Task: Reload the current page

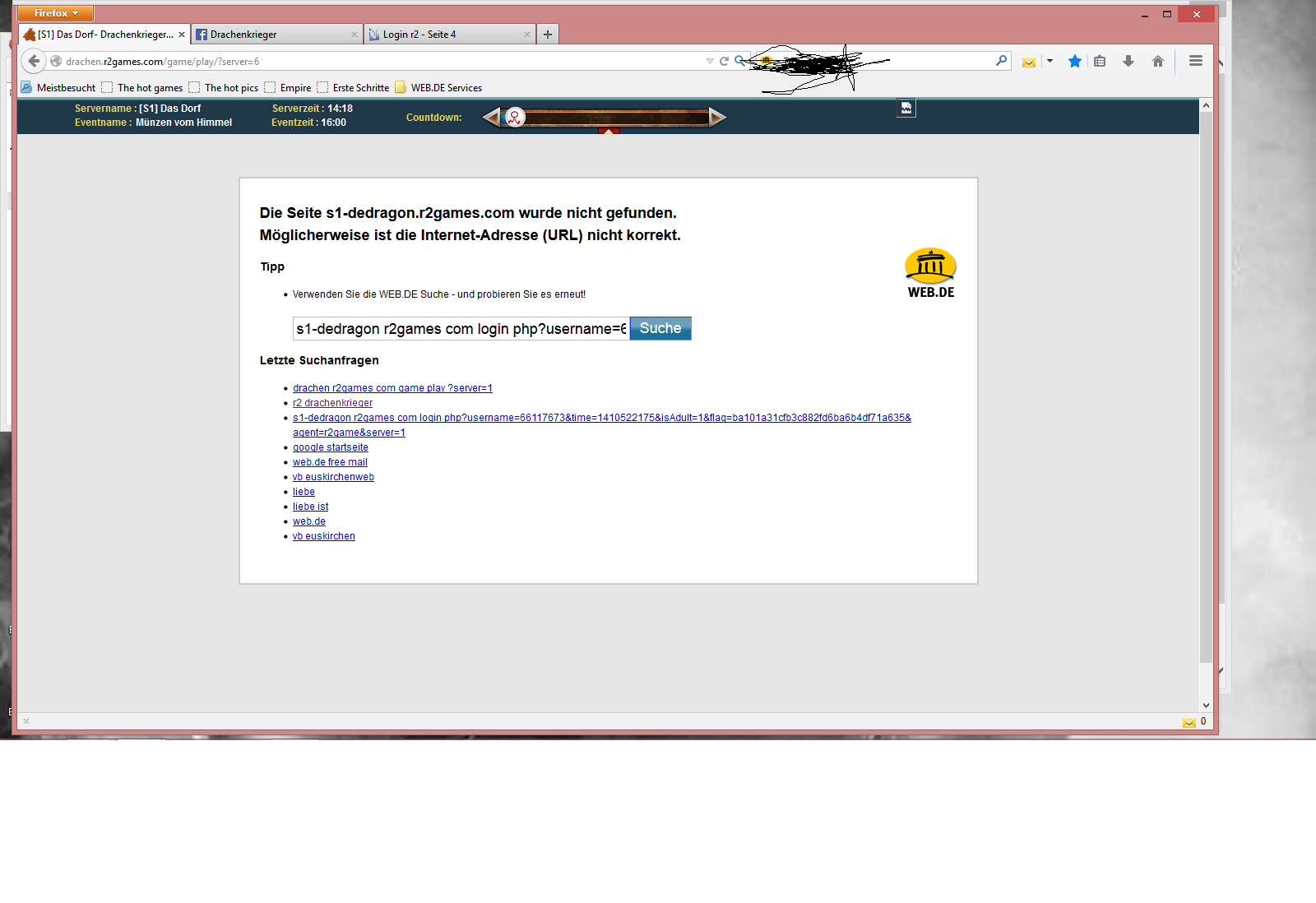Action: click(724, 61)
